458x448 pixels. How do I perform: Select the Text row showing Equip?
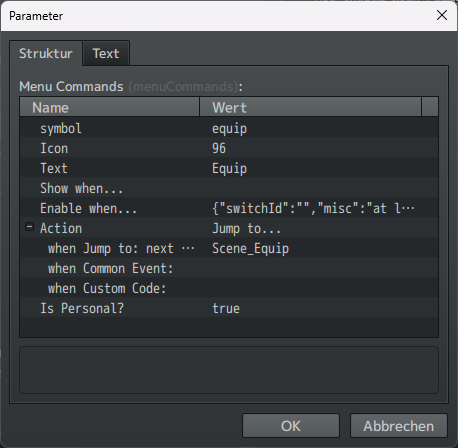(x=229, y=168)
